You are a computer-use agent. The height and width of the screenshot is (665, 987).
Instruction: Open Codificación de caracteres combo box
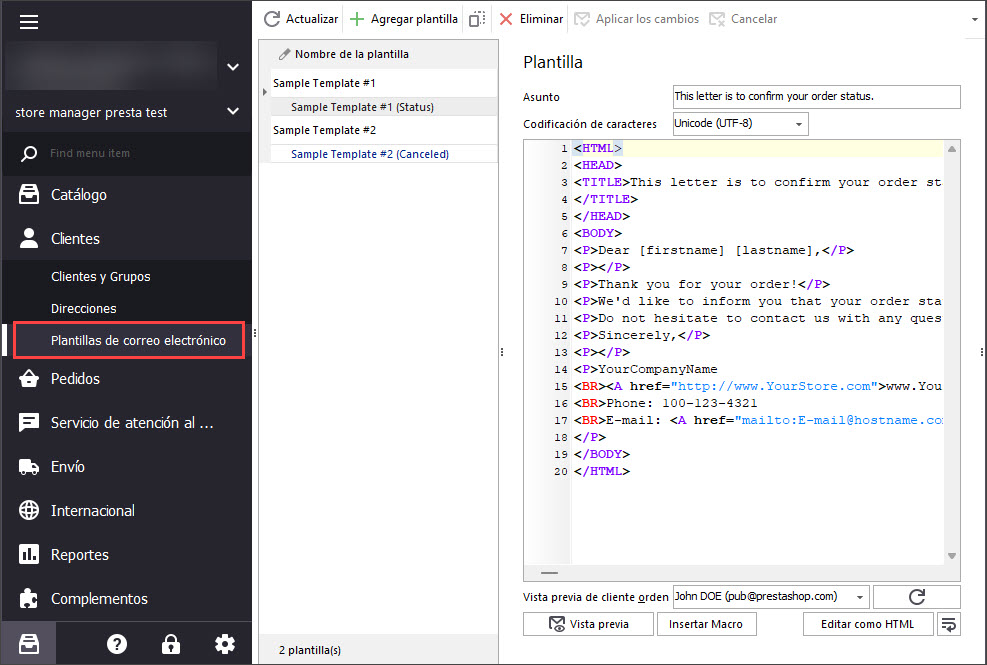pyautogui.click(x=740, y=123)
